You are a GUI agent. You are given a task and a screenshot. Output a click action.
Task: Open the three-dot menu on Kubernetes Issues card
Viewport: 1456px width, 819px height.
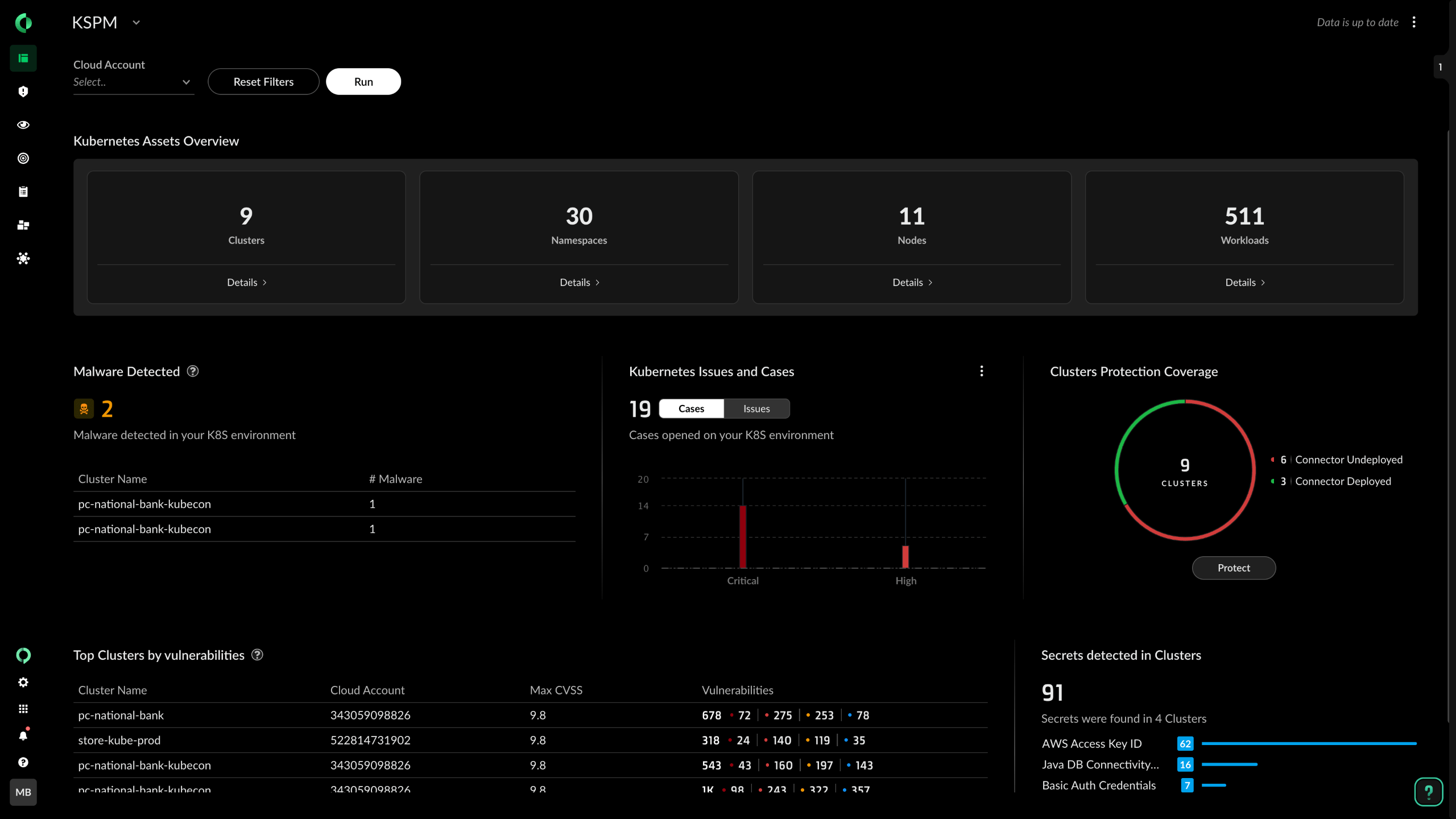point(982,371)
